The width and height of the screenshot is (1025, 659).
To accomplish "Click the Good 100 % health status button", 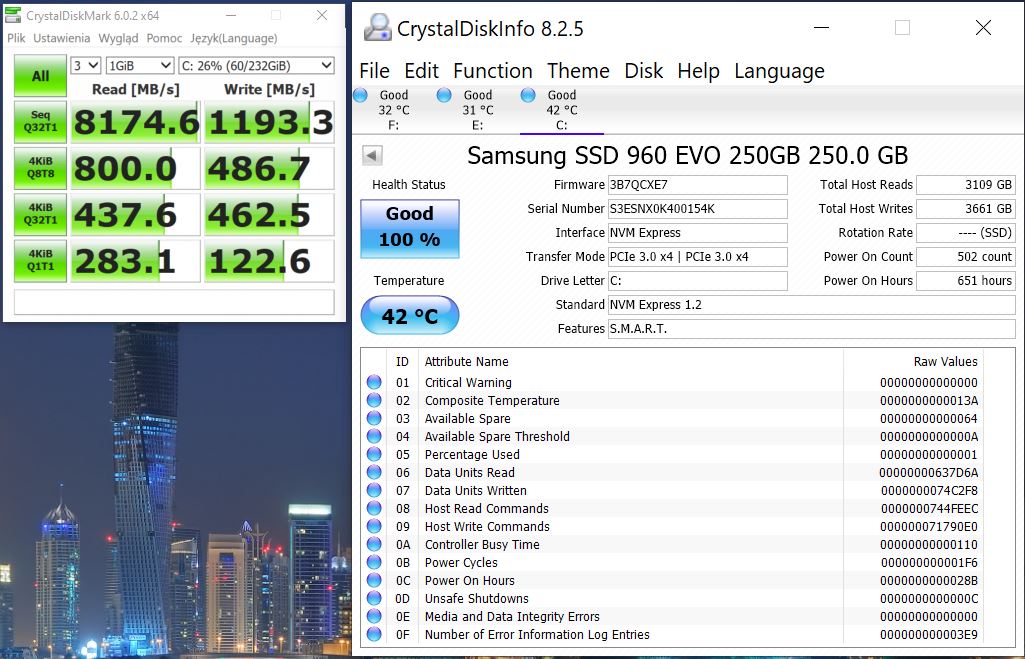I will point(410,228).
